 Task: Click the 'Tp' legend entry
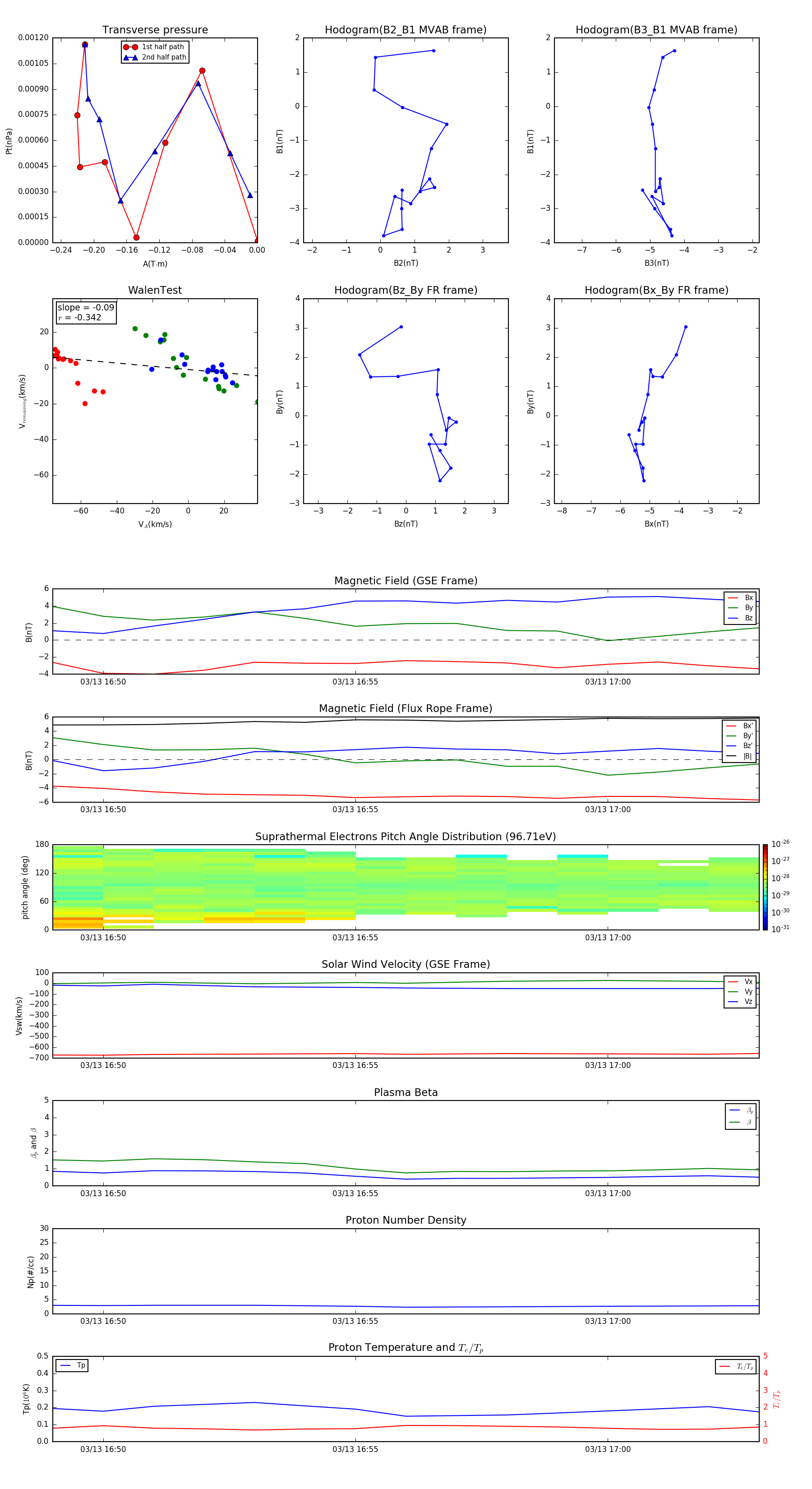[x=72, y=1366]
